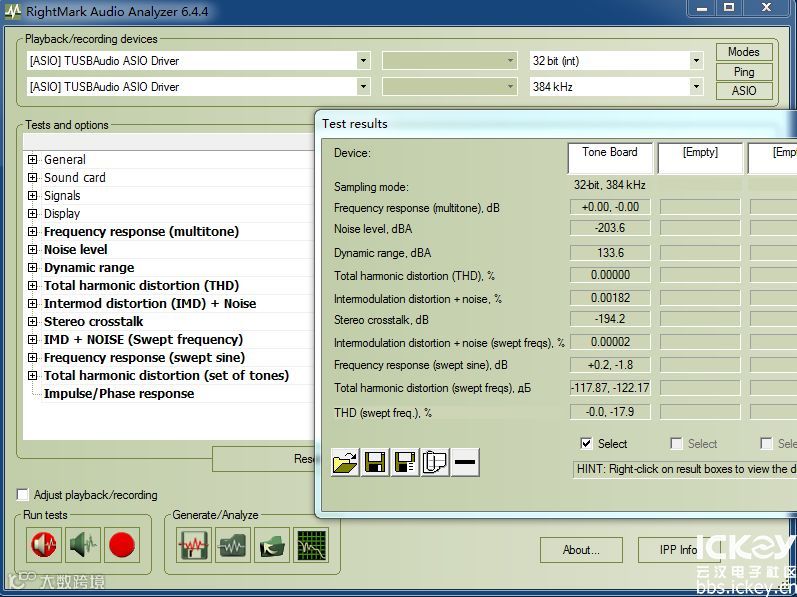Click the About... button
Image resolution: width=797 pixels, height=597 pixels.
click(x=581, y=550)
